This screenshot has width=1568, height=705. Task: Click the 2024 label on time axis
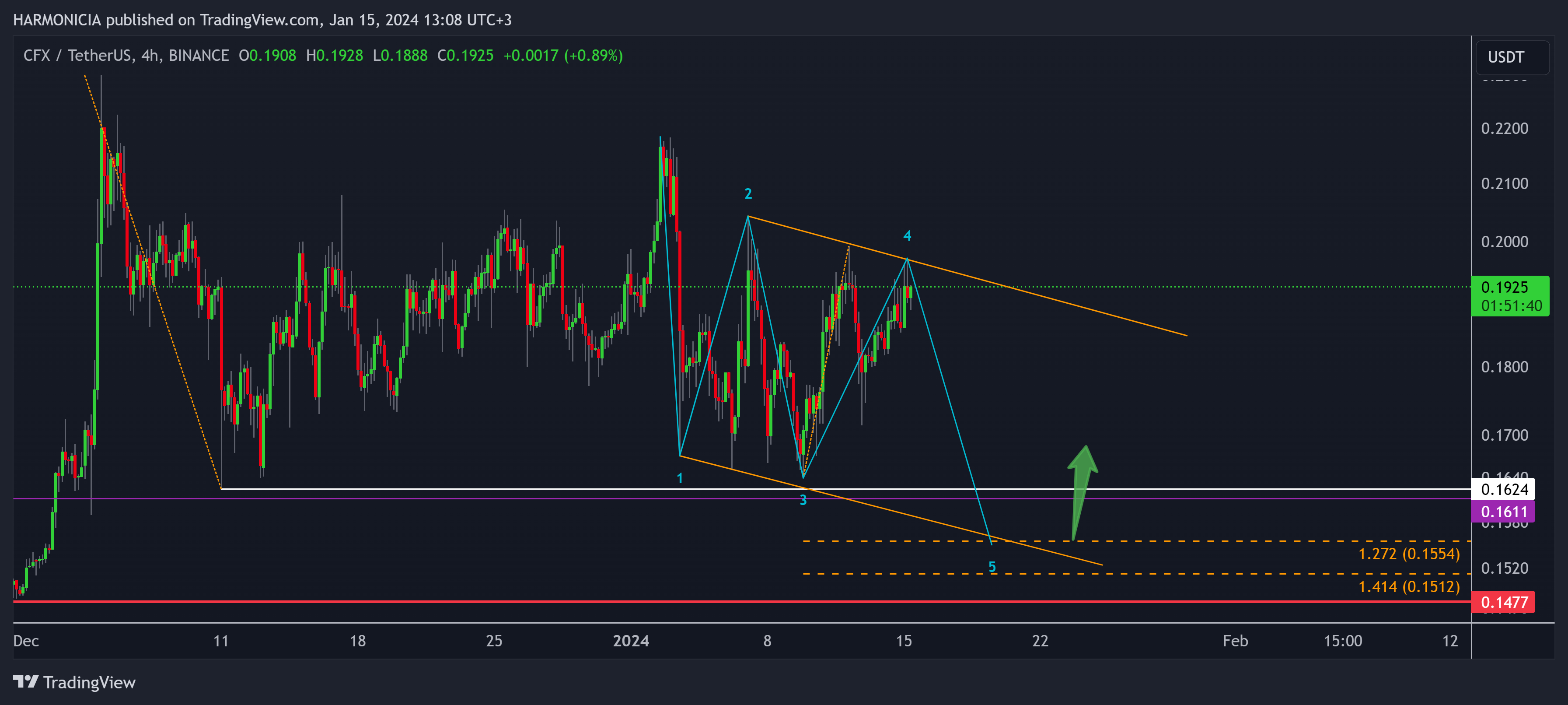631,641
